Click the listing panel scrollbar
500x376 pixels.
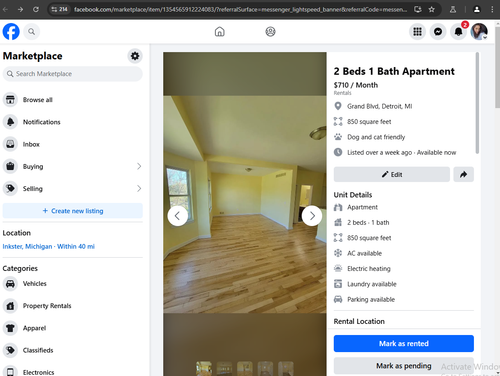click(477, 103)
